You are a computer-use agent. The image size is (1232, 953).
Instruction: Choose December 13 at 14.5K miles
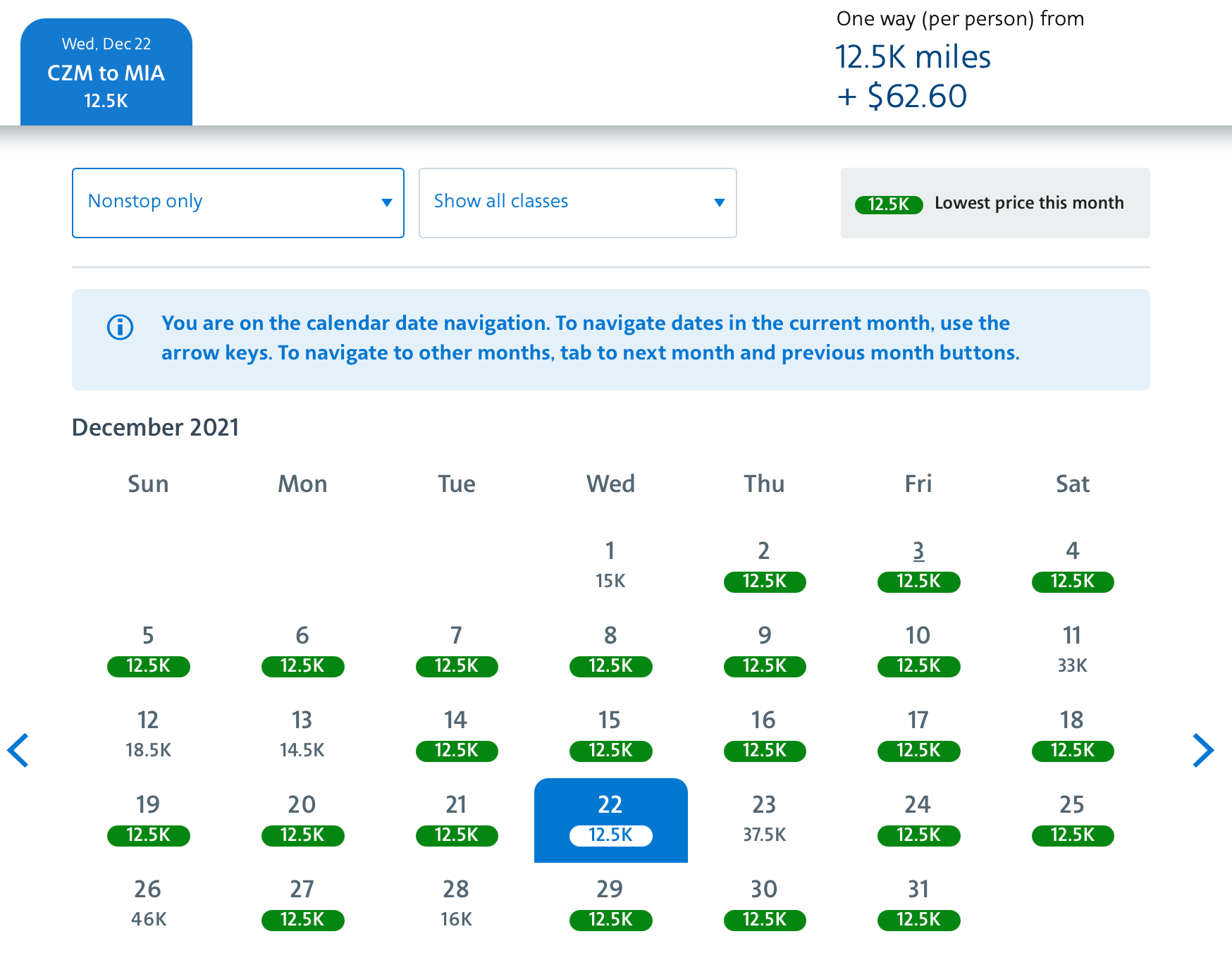(302, 735)
